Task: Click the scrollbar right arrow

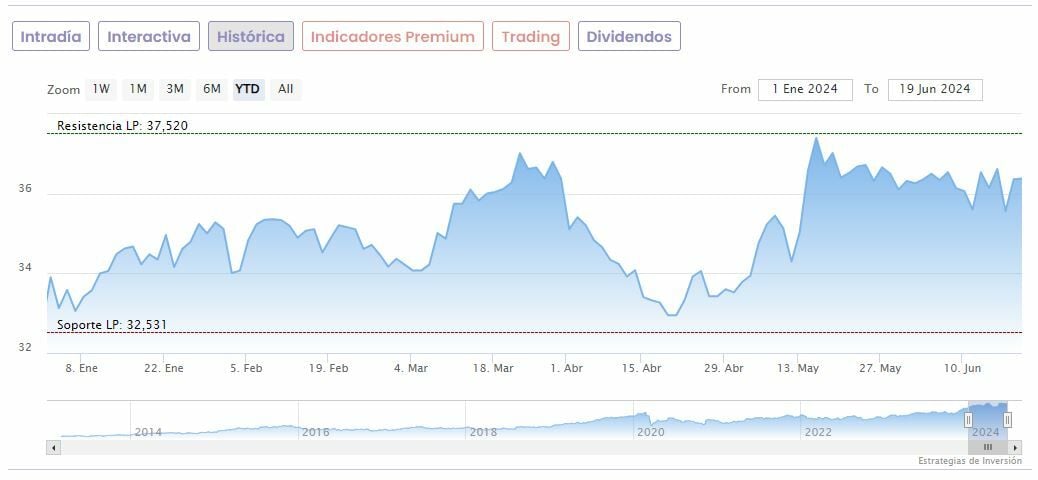Action: tap(1016, 448)
